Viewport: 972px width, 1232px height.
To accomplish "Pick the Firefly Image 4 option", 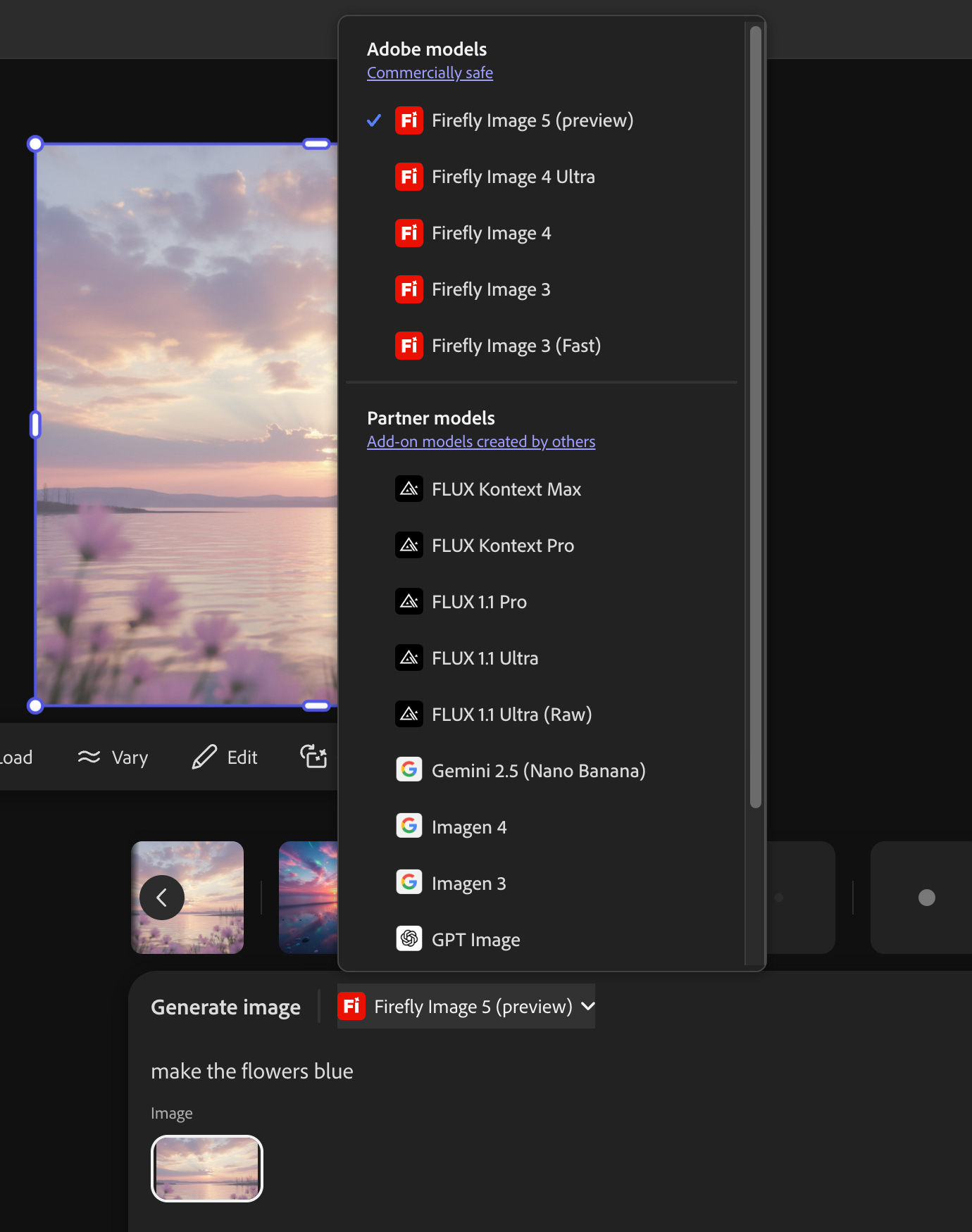I will pyautogui.click(x=541, y=233).
